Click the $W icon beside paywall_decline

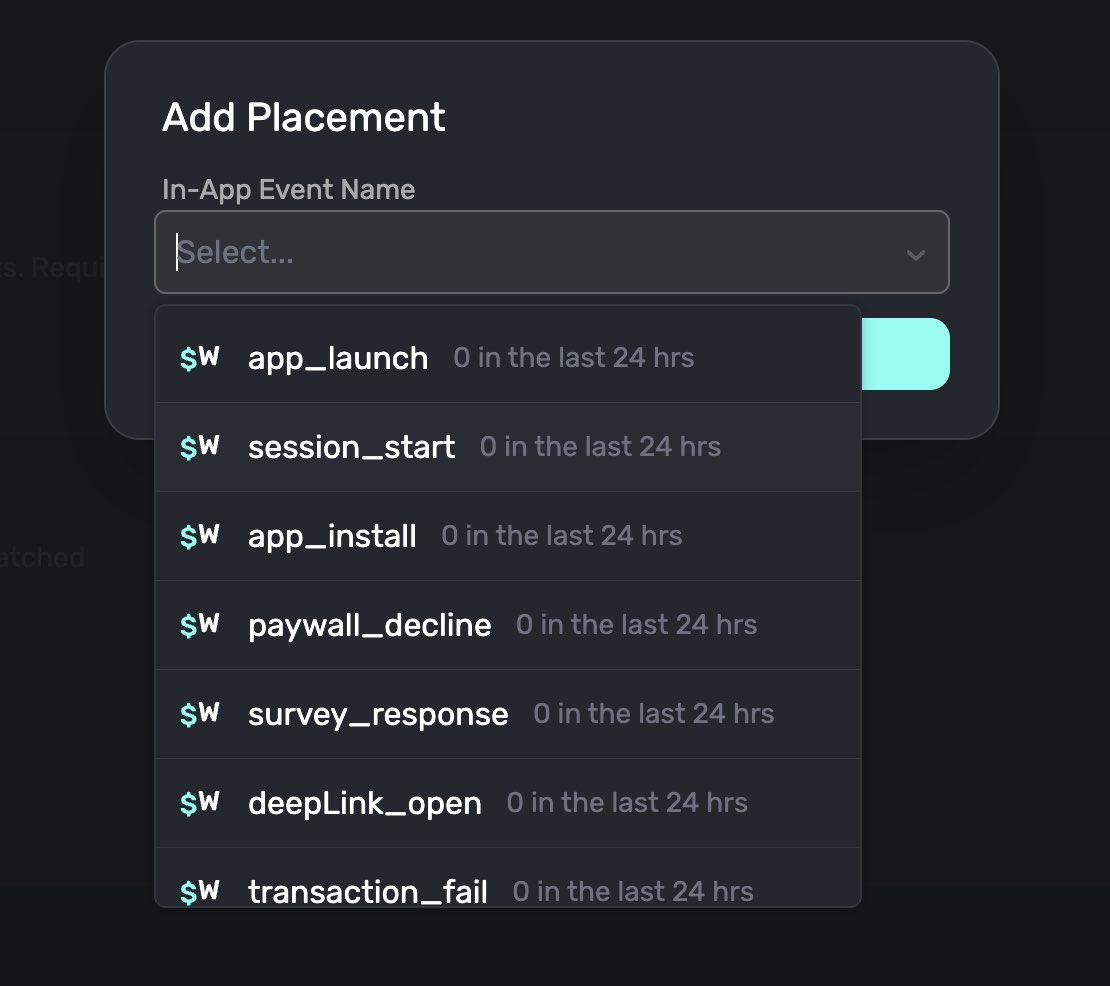pos(200,625)
